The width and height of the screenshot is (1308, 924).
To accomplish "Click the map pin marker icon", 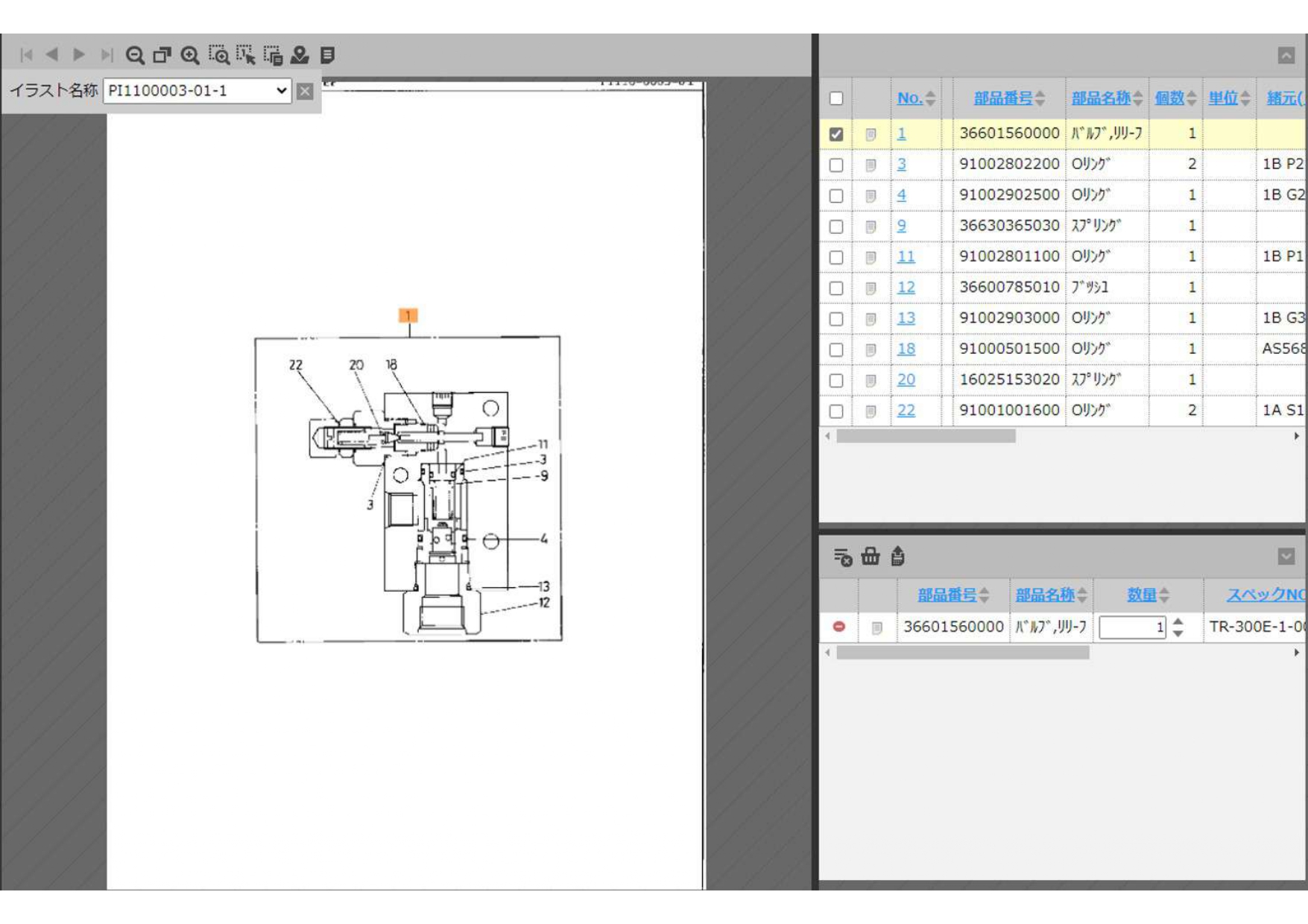I will click(x=300, y=55).
